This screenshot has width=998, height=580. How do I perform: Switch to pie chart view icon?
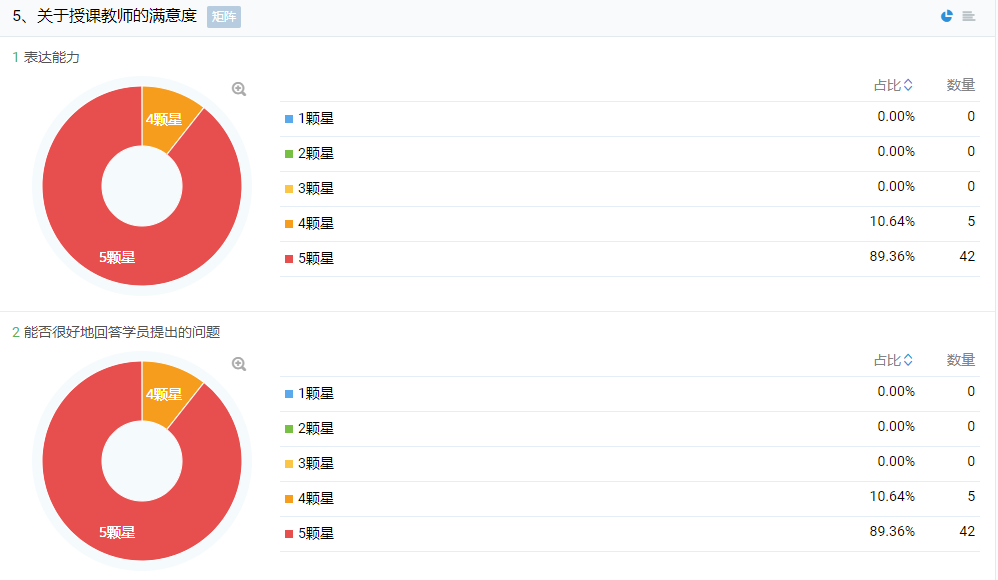(x=946, y=16)
